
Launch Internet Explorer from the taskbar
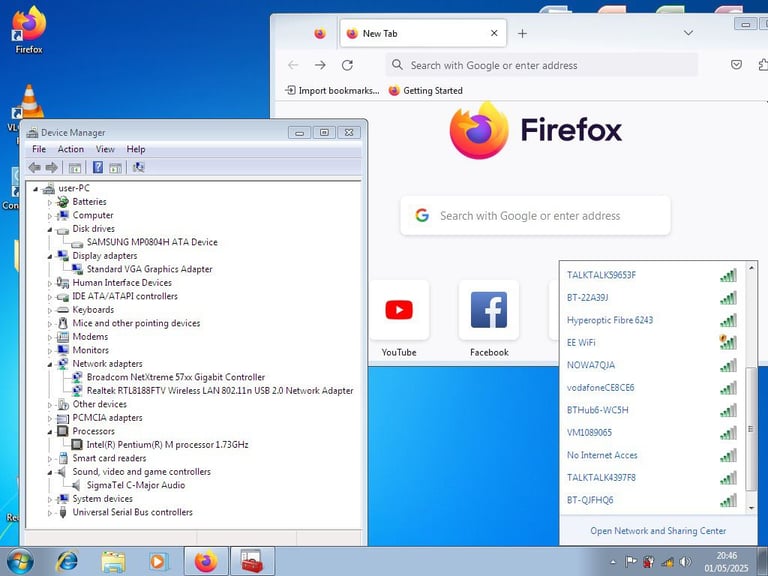(x=67, y=561)
